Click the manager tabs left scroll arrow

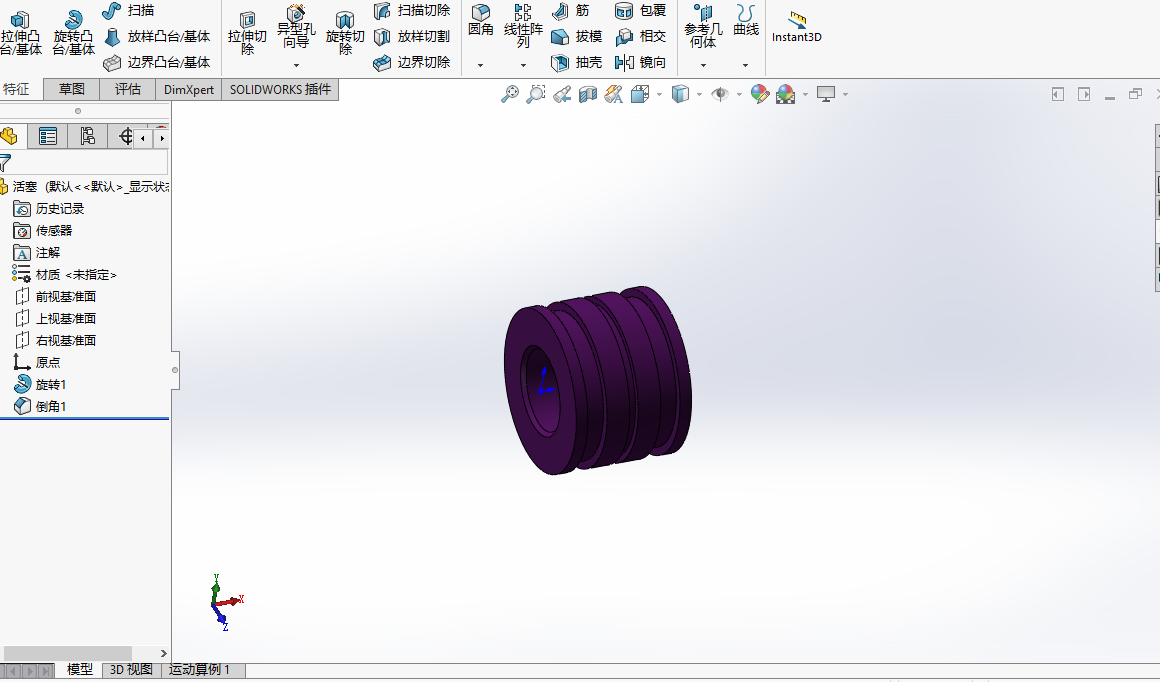[143, 138]
